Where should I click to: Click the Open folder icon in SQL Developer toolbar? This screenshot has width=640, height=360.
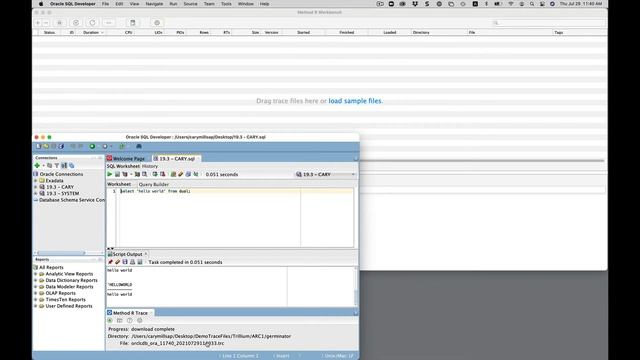tap(46, 146)
